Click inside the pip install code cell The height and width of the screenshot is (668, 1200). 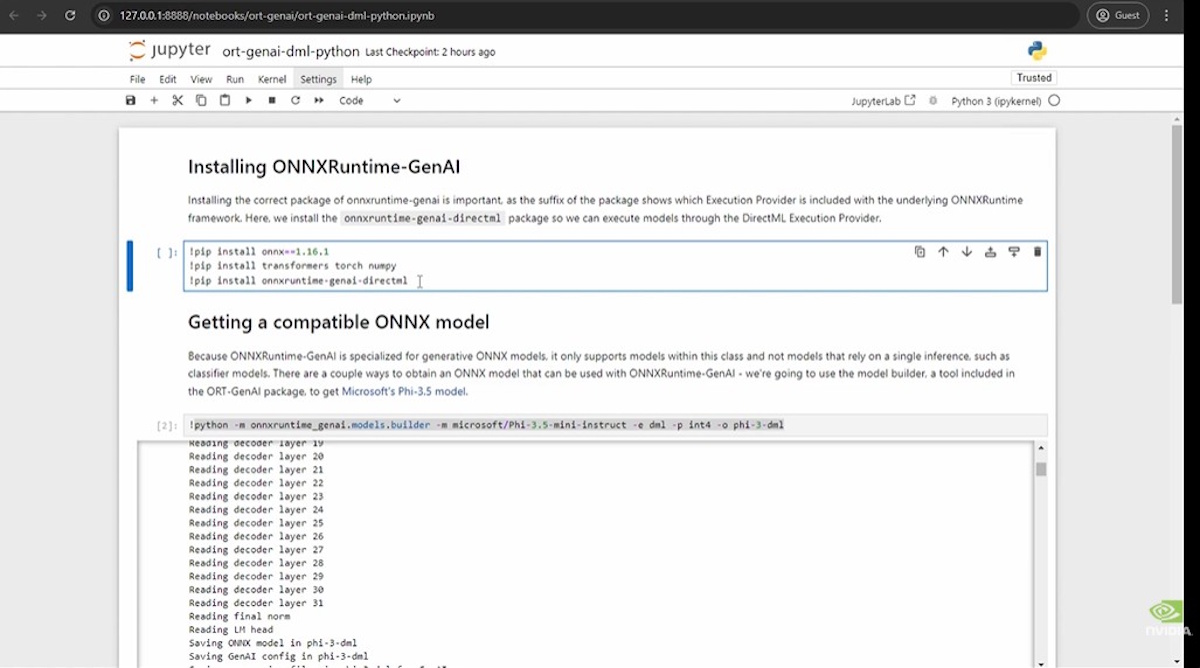coord(615,266)
